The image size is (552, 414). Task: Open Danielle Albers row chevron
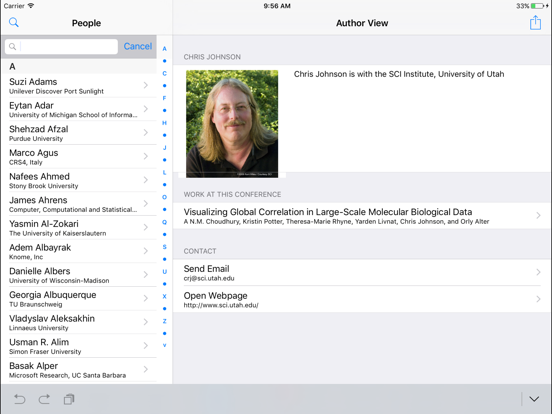[x=146, y=275]
